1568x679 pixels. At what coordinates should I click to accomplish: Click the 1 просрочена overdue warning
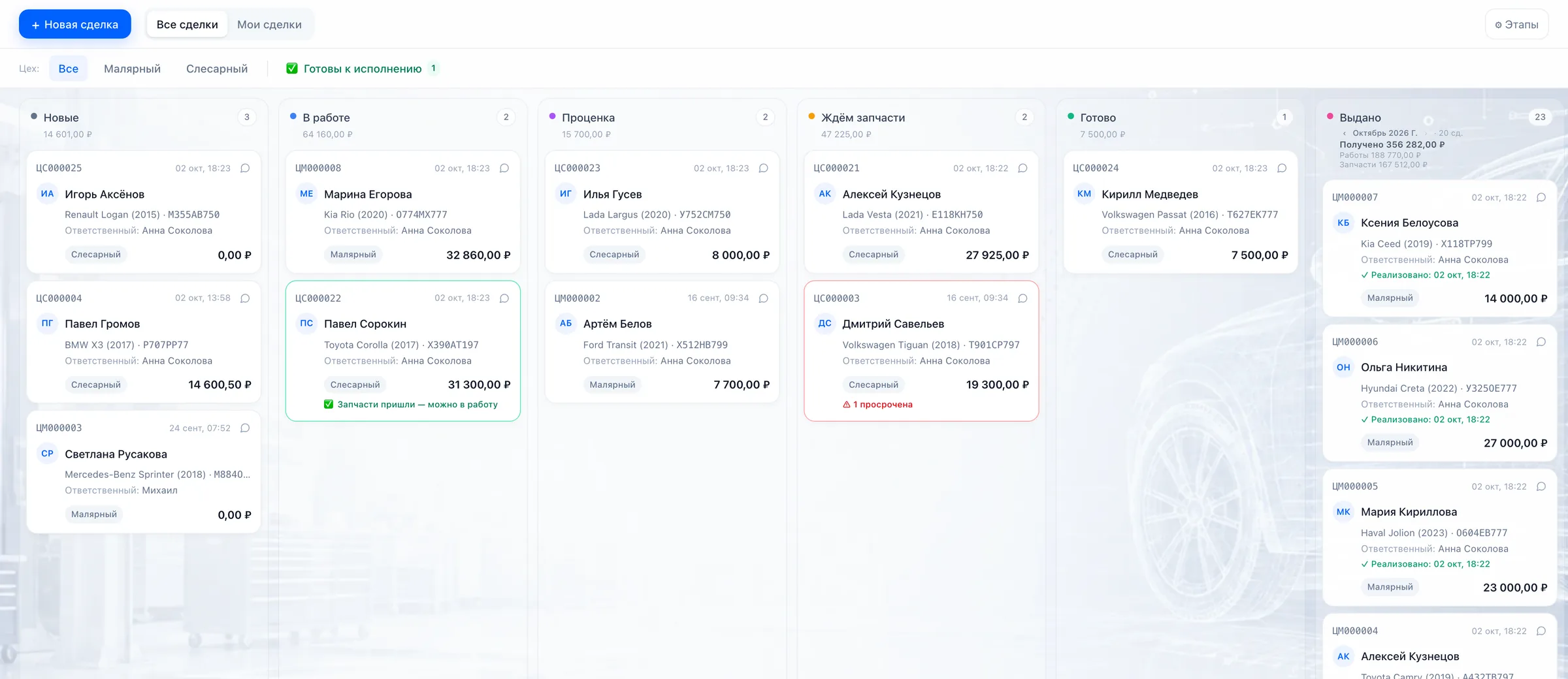(x=877, y=404)
